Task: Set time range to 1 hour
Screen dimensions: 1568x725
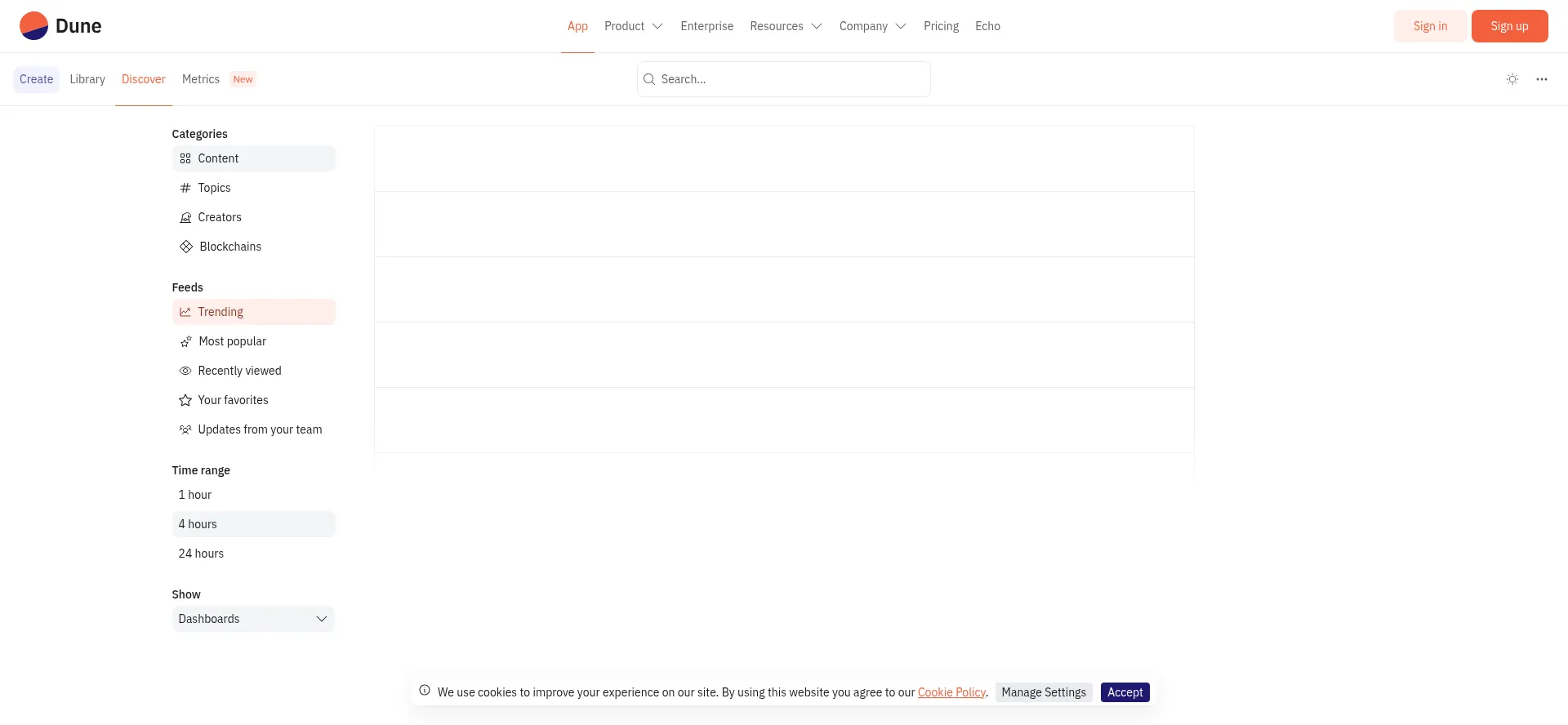Action: click(195, 495)
